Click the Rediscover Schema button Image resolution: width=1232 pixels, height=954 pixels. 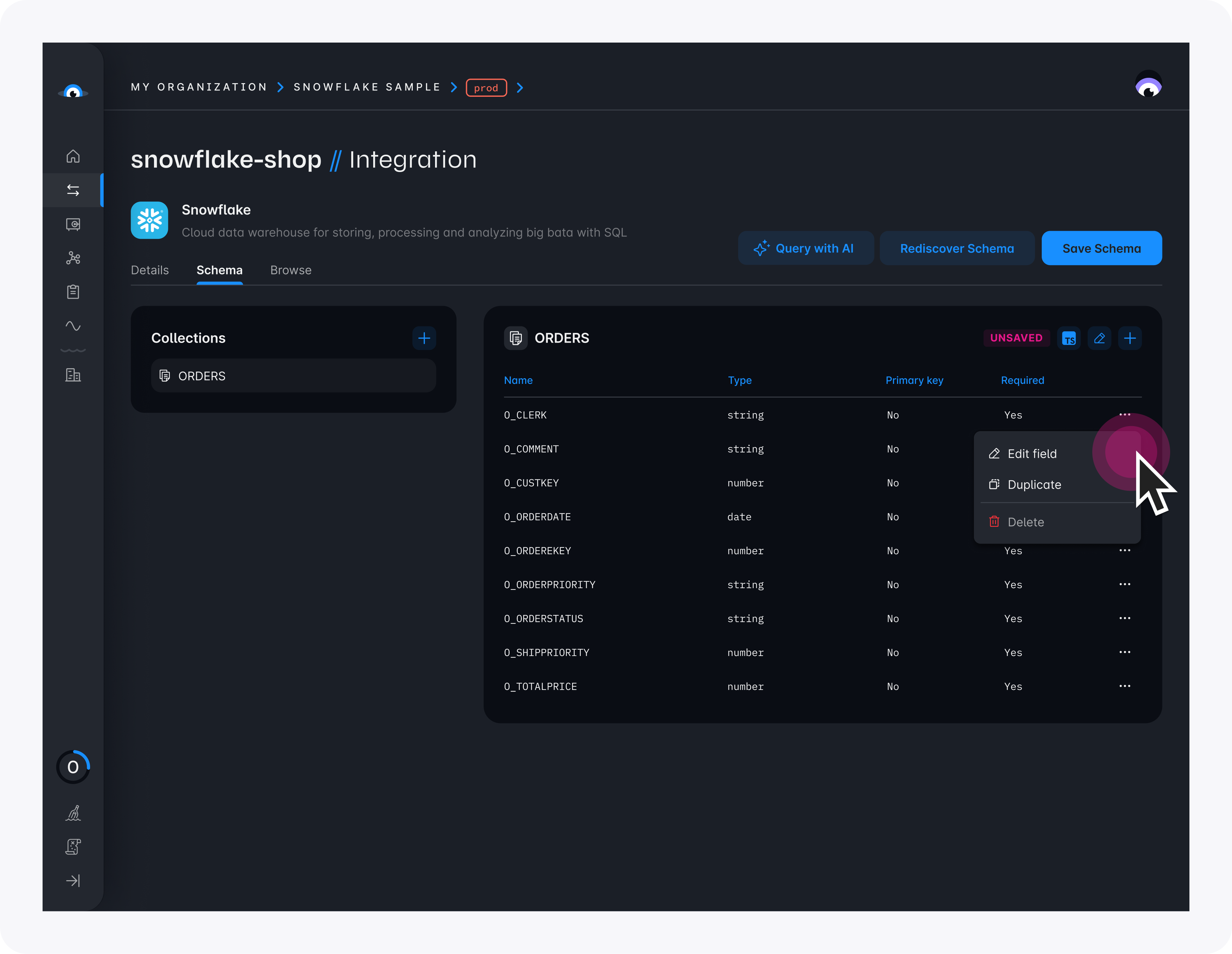957,248
